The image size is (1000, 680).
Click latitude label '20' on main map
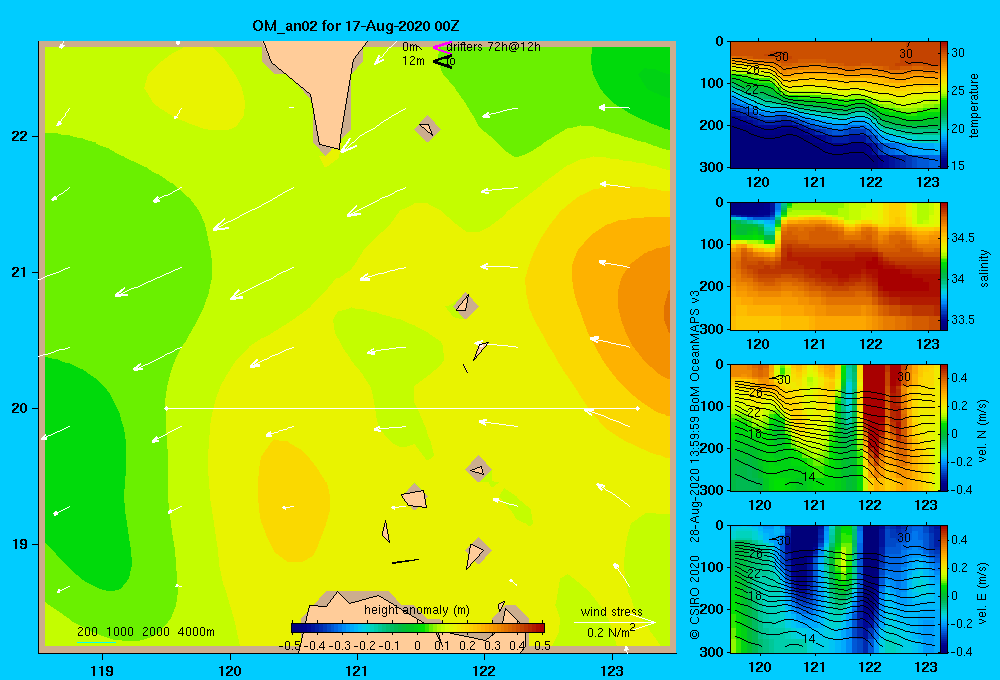pos(19,408)
